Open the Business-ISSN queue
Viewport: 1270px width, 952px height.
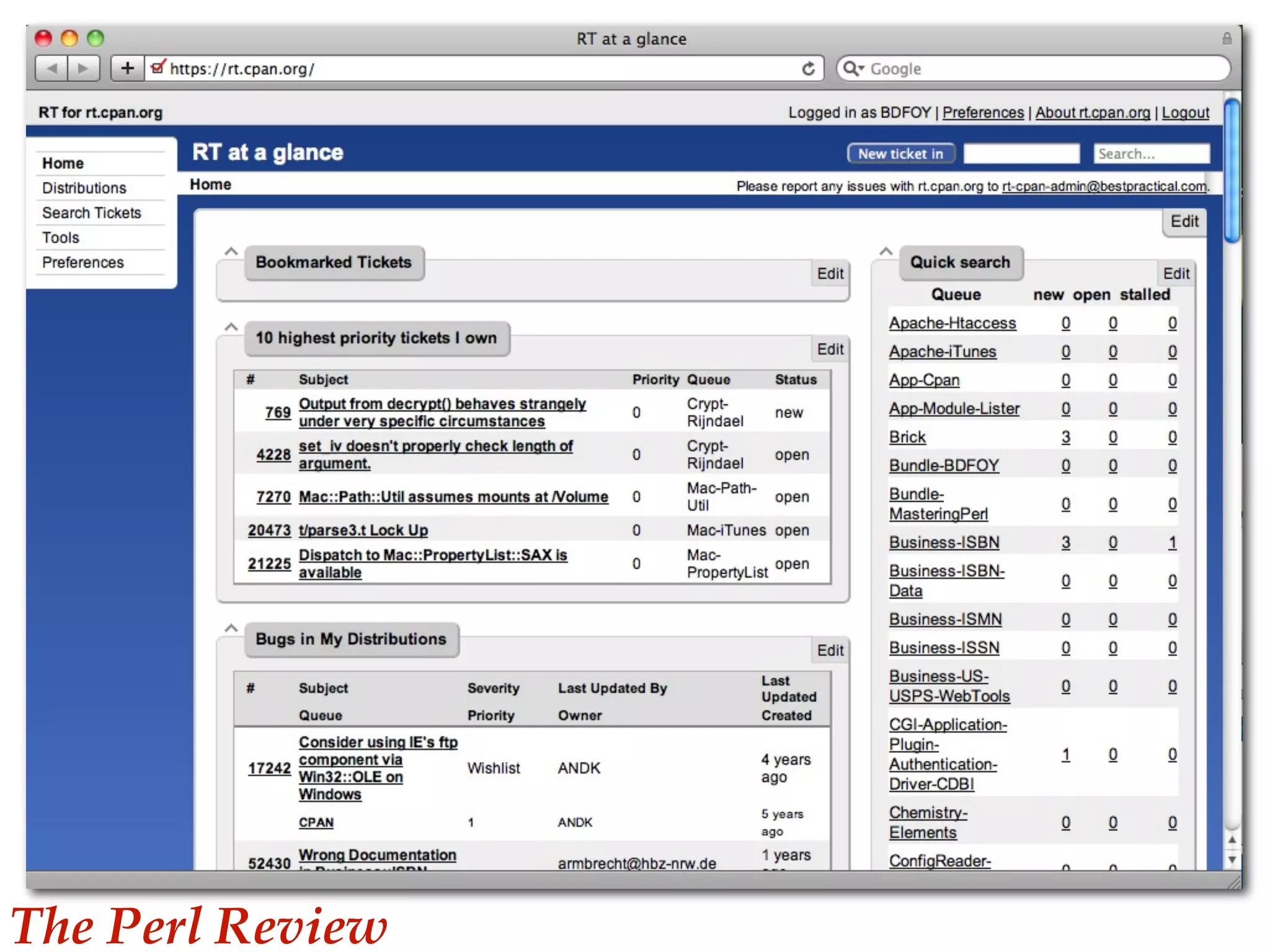click(x=944, y=648)
